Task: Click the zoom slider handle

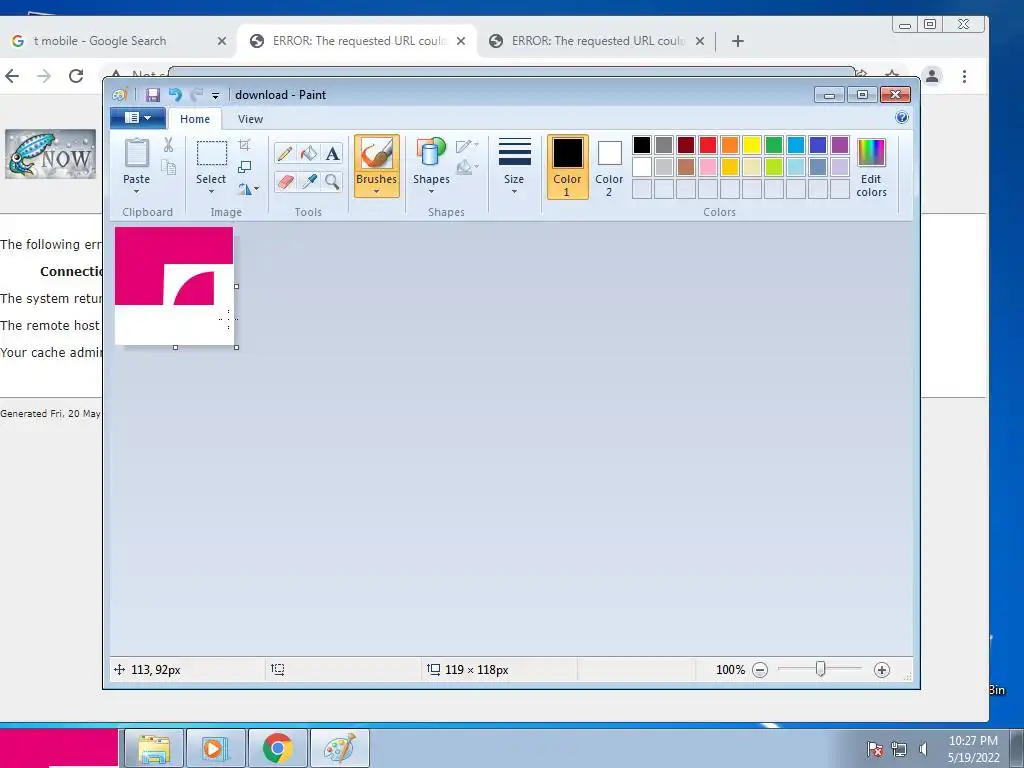Action: 821,669
